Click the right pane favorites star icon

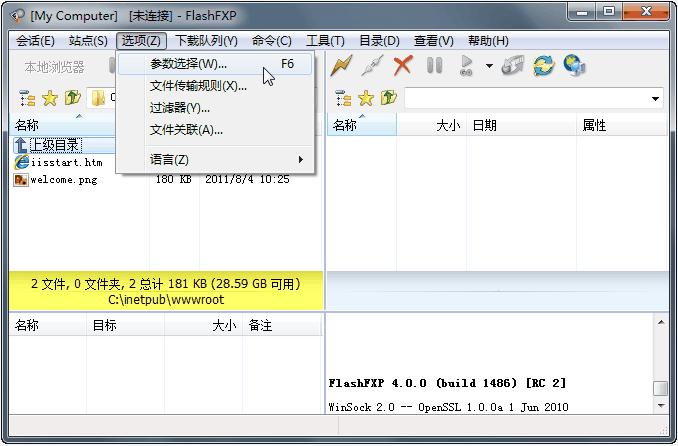(x=365, y=98)
